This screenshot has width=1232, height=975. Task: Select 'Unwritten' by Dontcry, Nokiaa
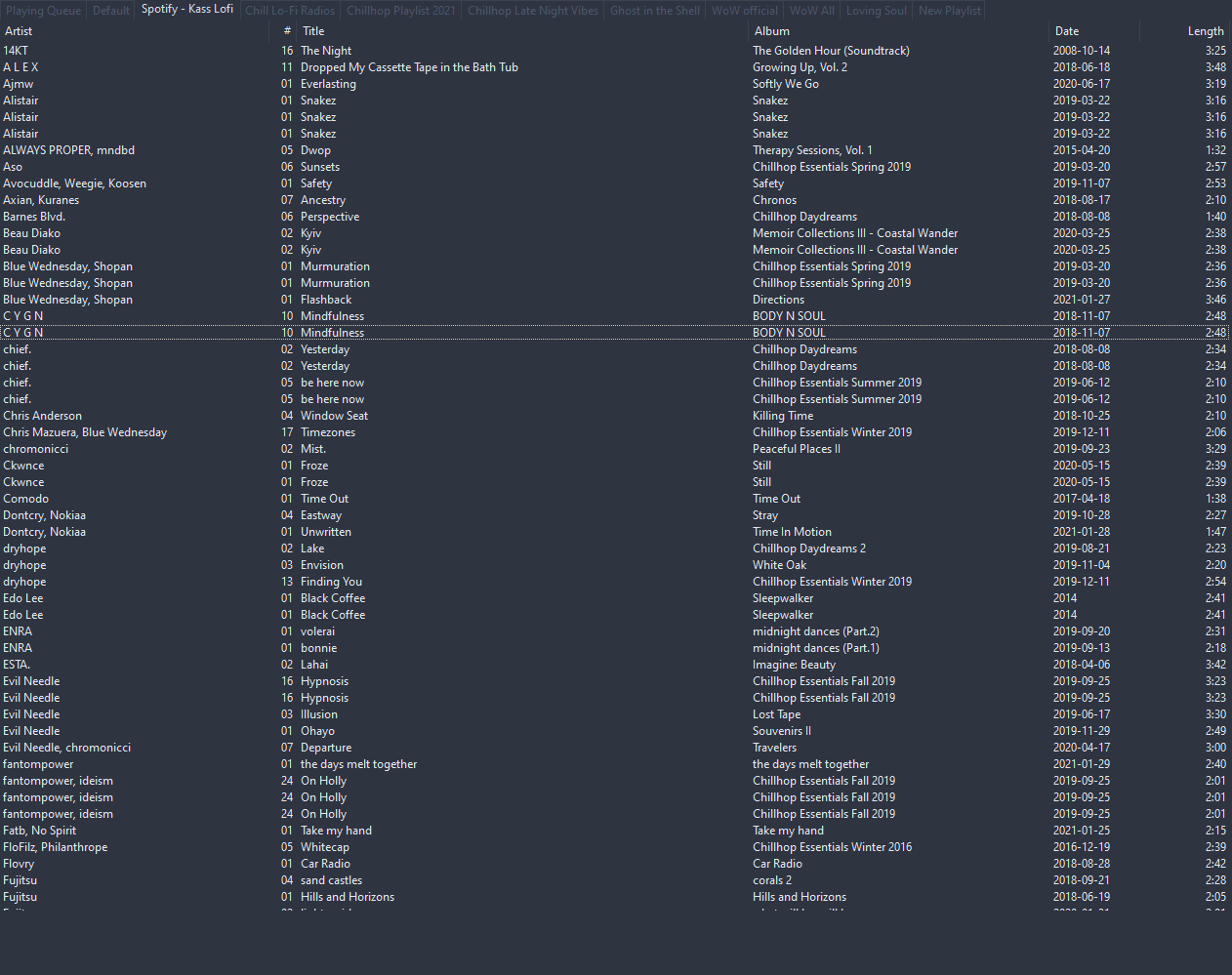pos(326,532)
